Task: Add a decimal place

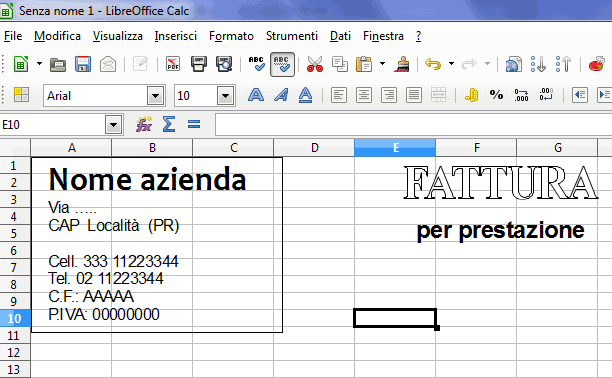Action: pyautogui.click(x=521, y=95)
